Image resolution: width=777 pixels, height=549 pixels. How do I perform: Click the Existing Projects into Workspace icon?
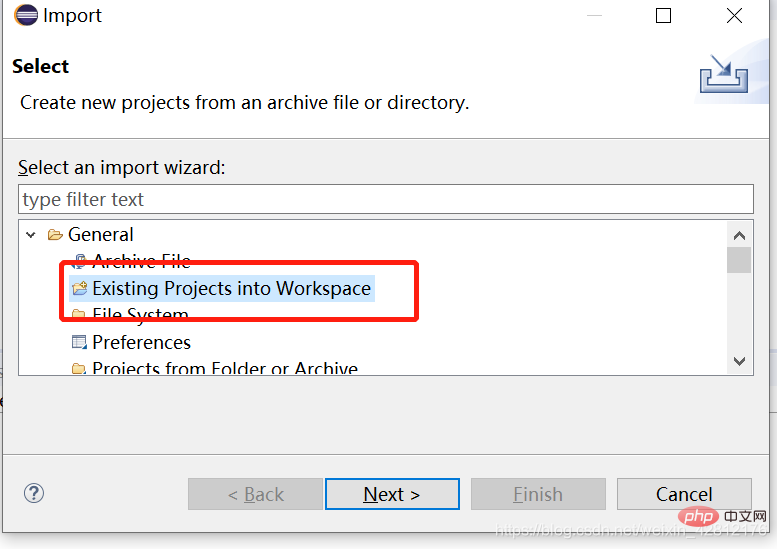point(79,288)
